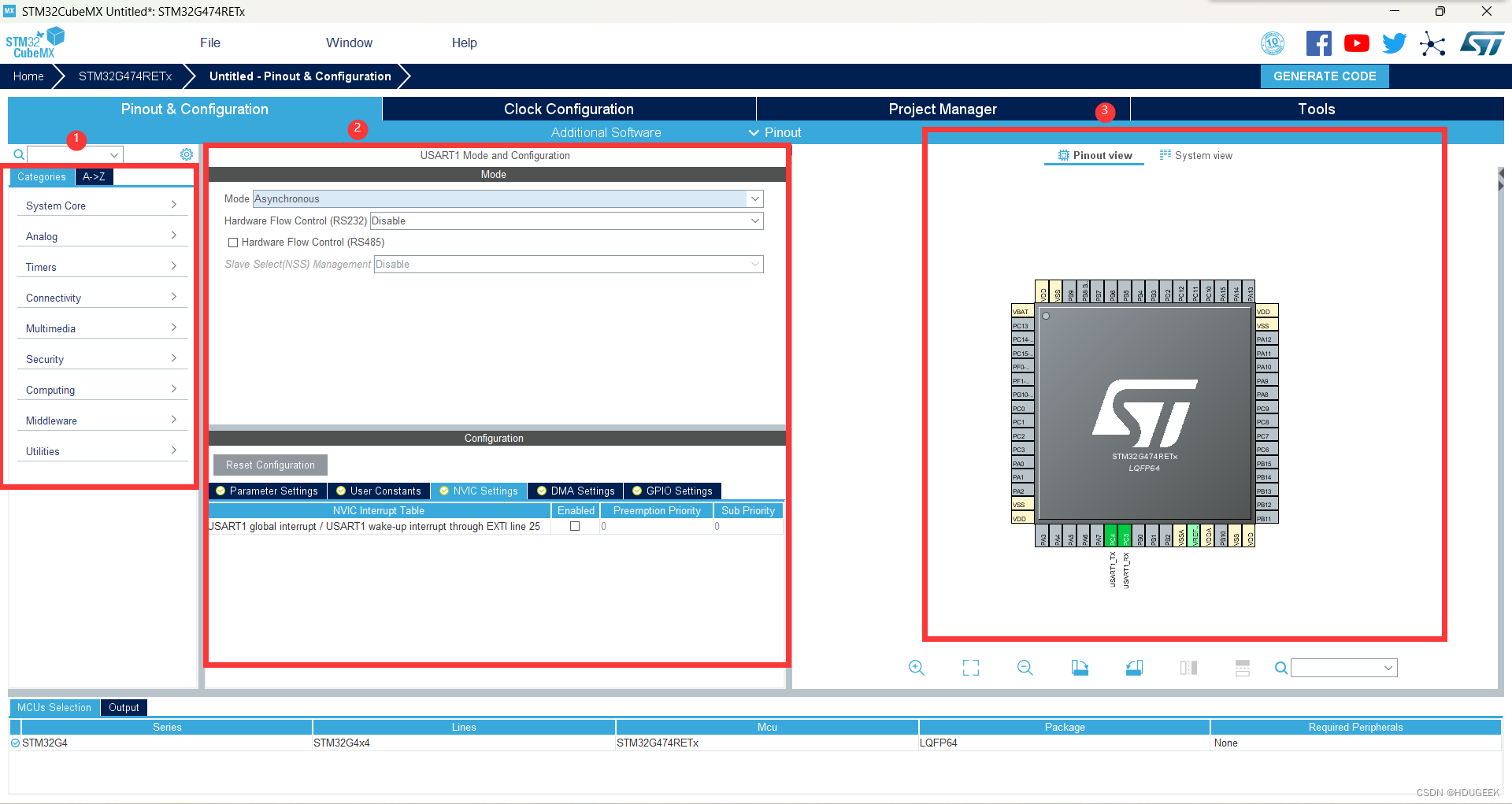Zoom in on the chip pinout
The width and height of the screenshot is (1512, 804).
pyautogui.click(x=916, y=668)
